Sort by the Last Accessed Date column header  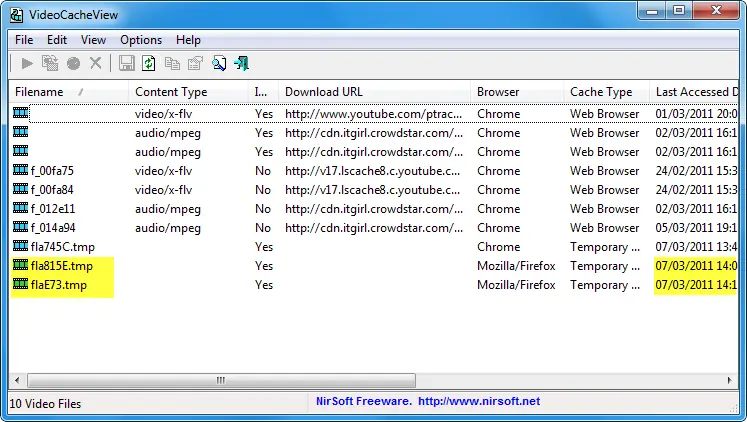(694, 92)
